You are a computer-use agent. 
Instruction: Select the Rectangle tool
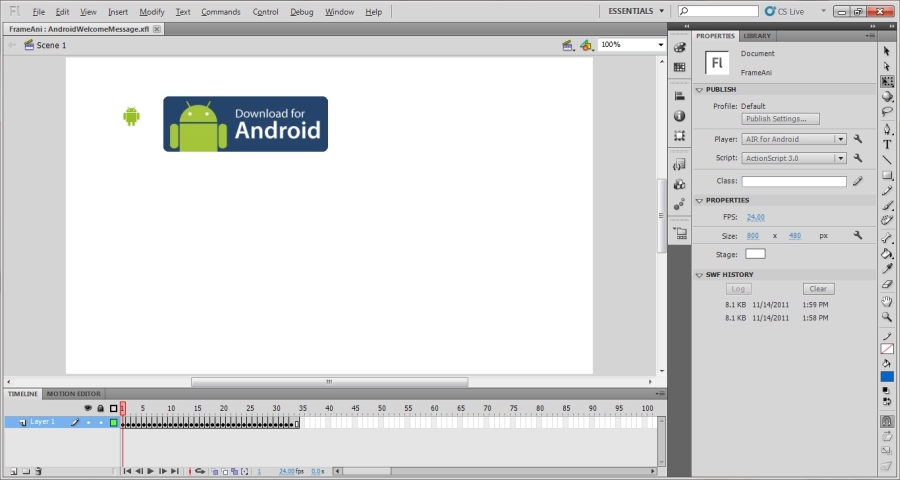(887, 175)
